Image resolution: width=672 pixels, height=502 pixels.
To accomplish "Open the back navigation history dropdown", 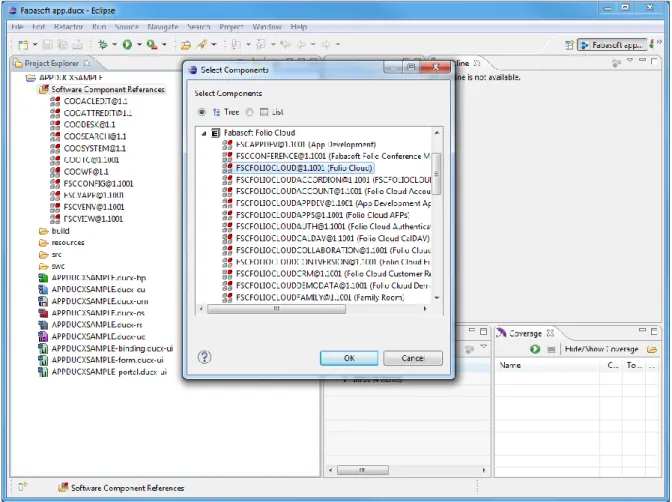I will click(313, 44).
